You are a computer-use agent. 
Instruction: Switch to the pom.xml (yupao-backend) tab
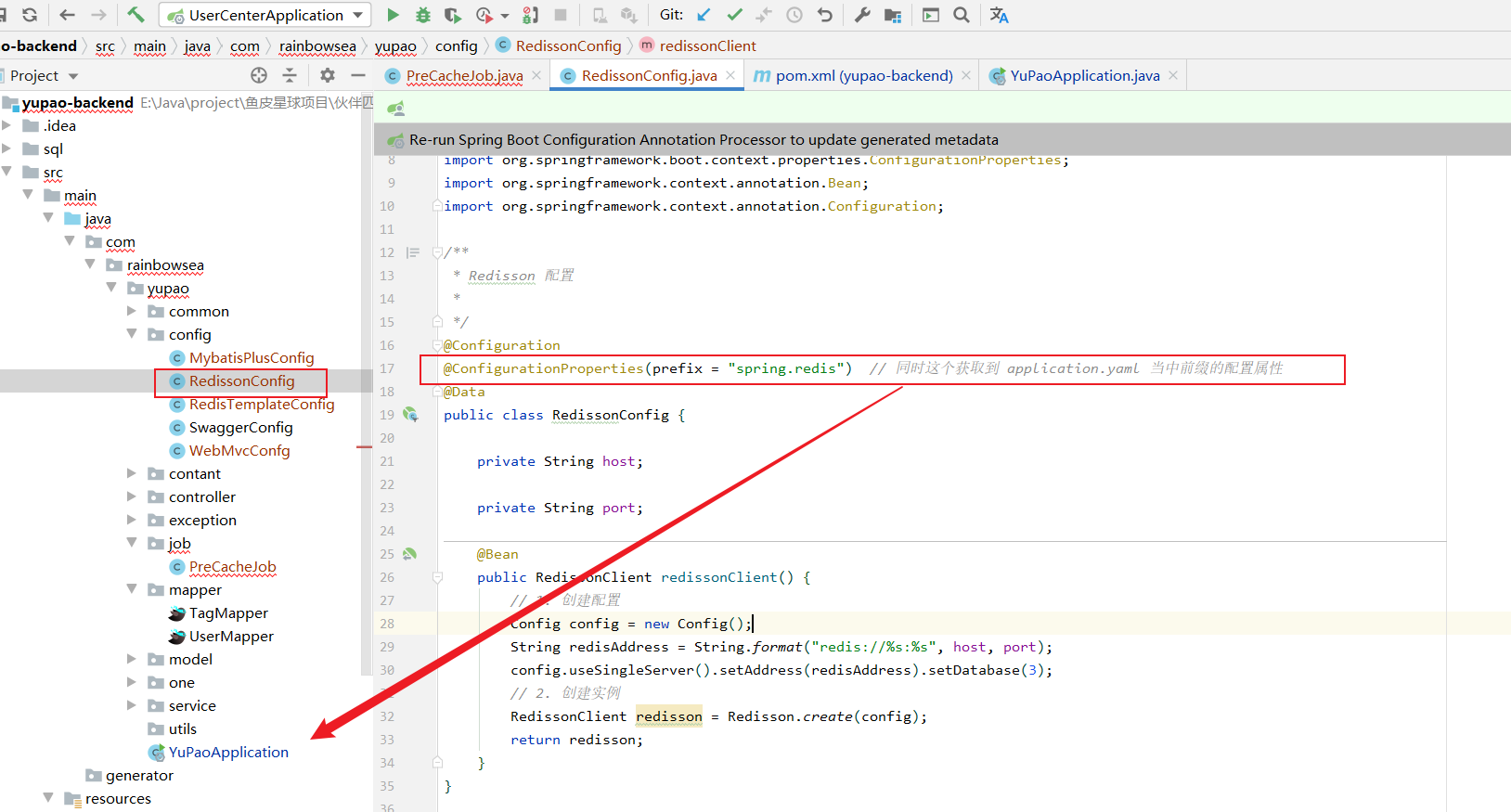(x=863, y=76)
